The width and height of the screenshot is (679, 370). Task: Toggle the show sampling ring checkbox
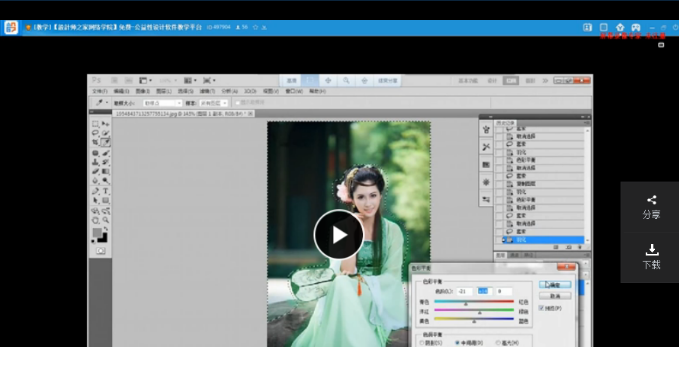(x=238, y=103)
